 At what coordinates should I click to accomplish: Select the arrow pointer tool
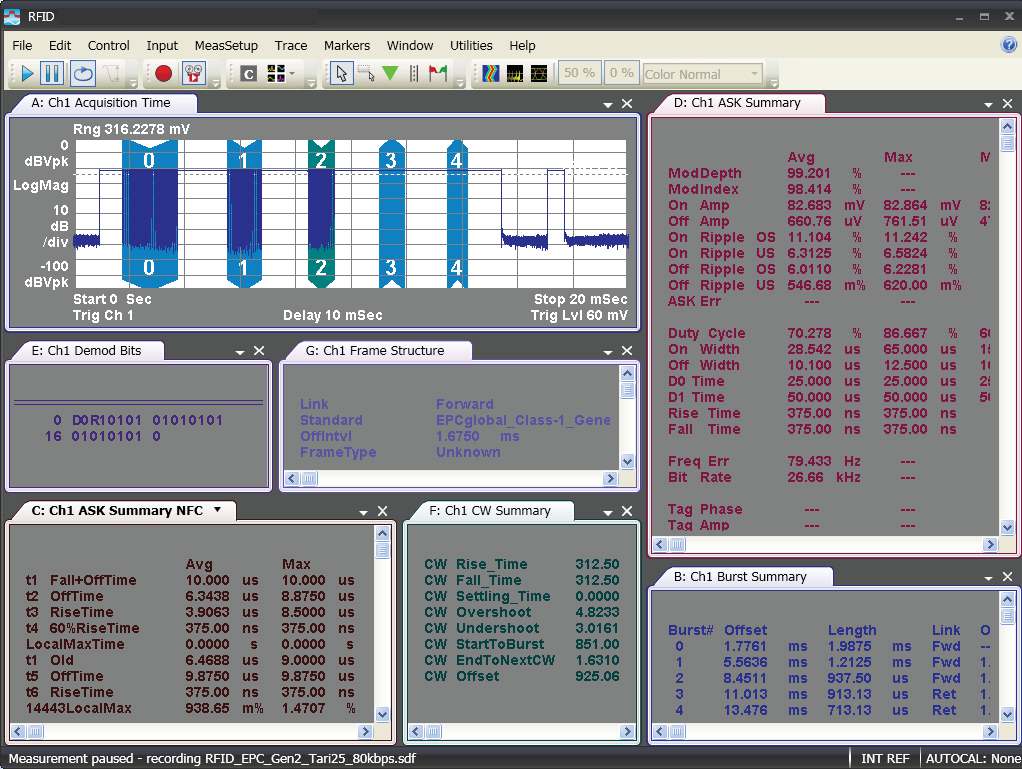[x=342, y=73]
